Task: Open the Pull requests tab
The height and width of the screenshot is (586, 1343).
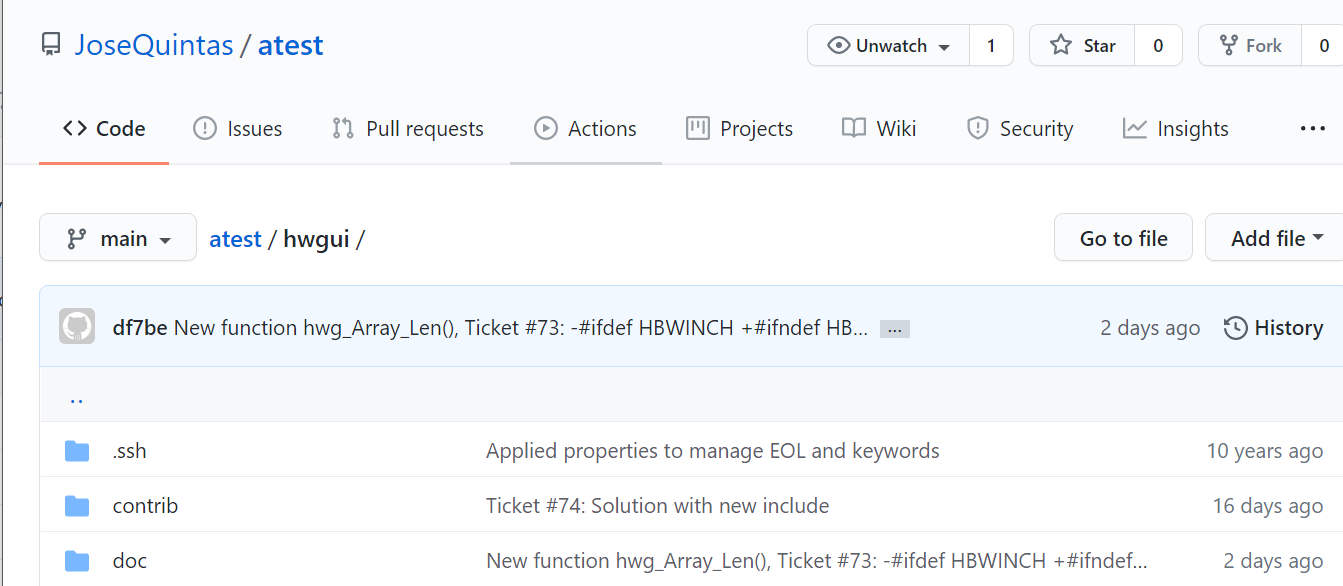Action: 407,128
